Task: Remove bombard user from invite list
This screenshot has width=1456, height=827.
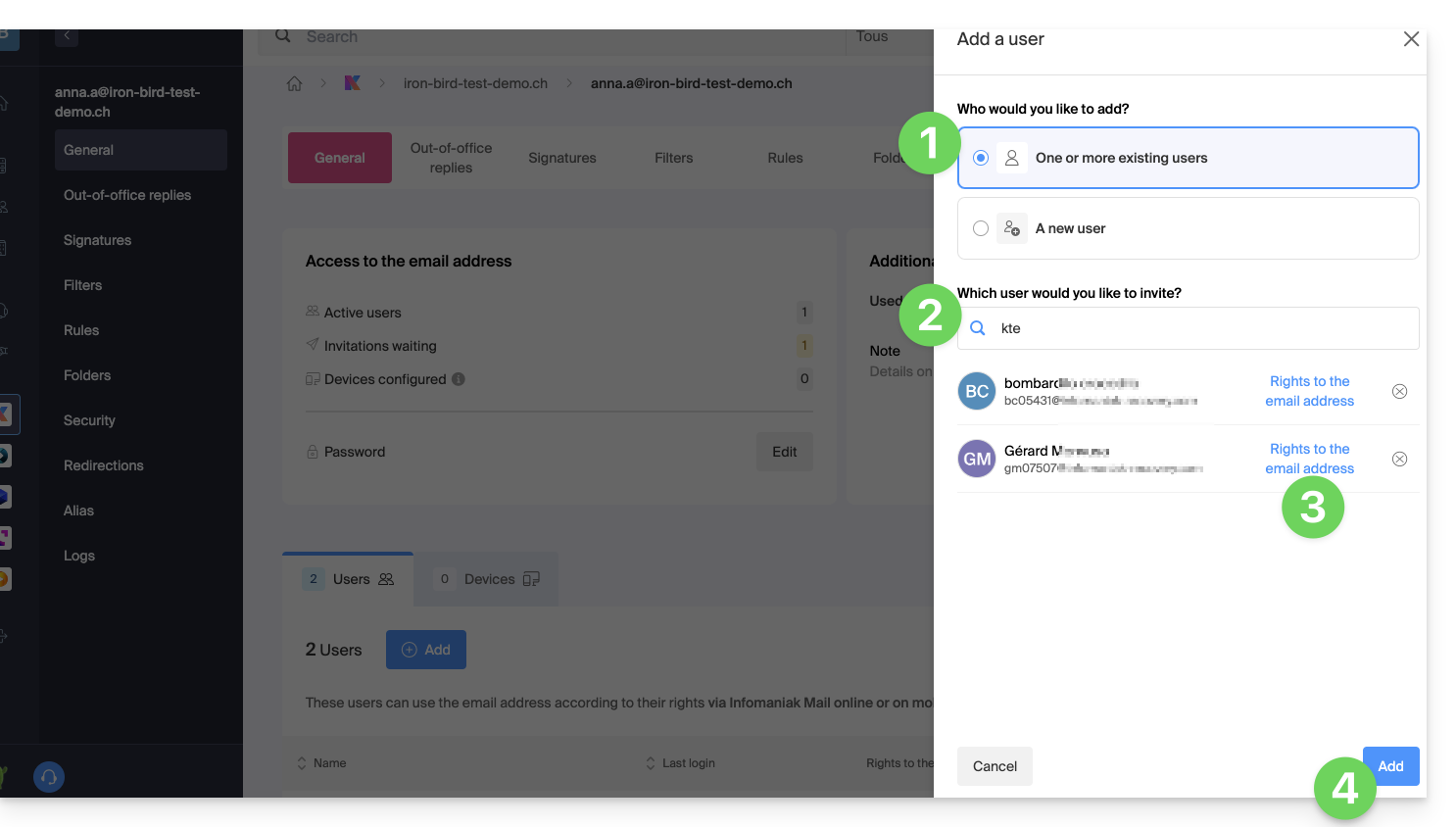Action: 1399,392
